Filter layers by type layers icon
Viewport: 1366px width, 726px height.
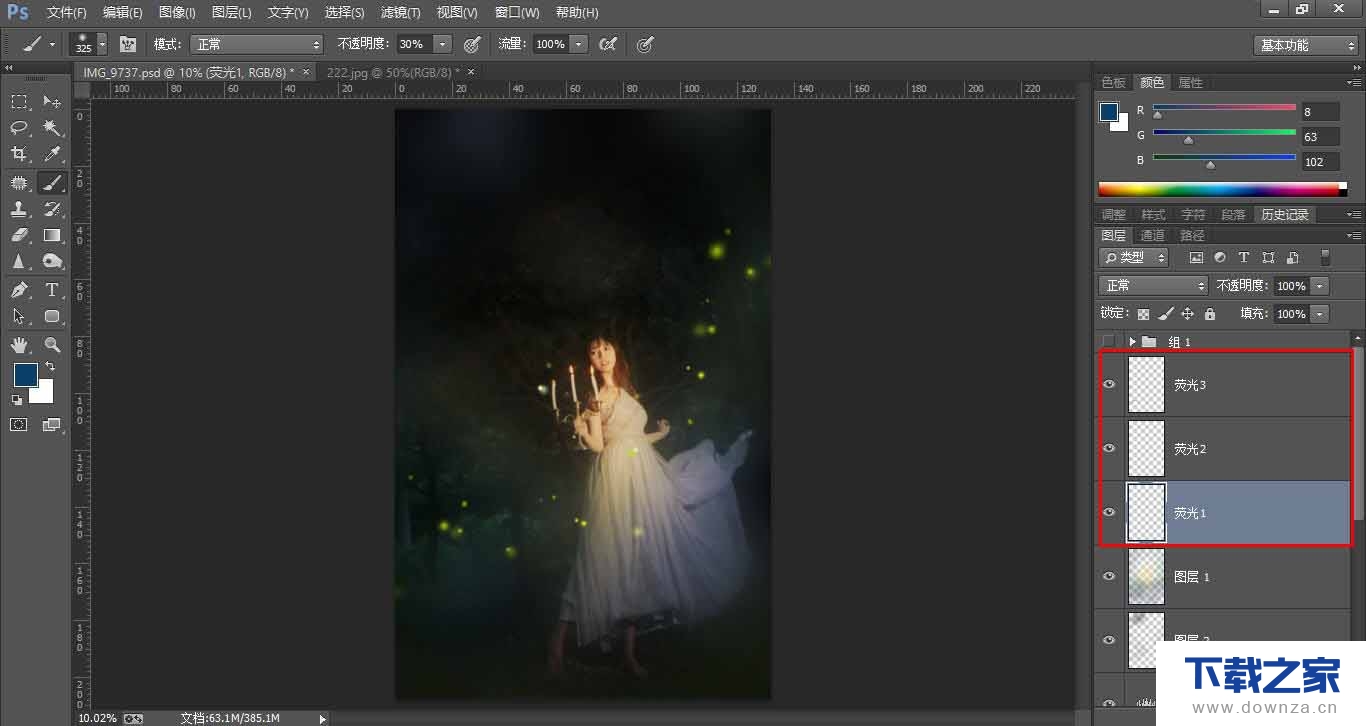click(x=1244, y=257)
